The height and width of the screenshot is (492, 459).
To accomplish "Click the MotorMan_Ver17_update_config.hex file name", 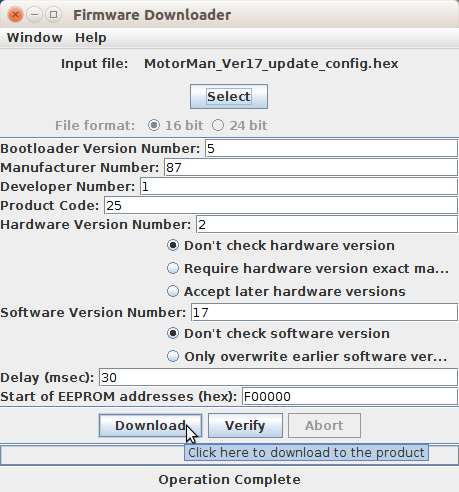I will [x=271, y=63].
